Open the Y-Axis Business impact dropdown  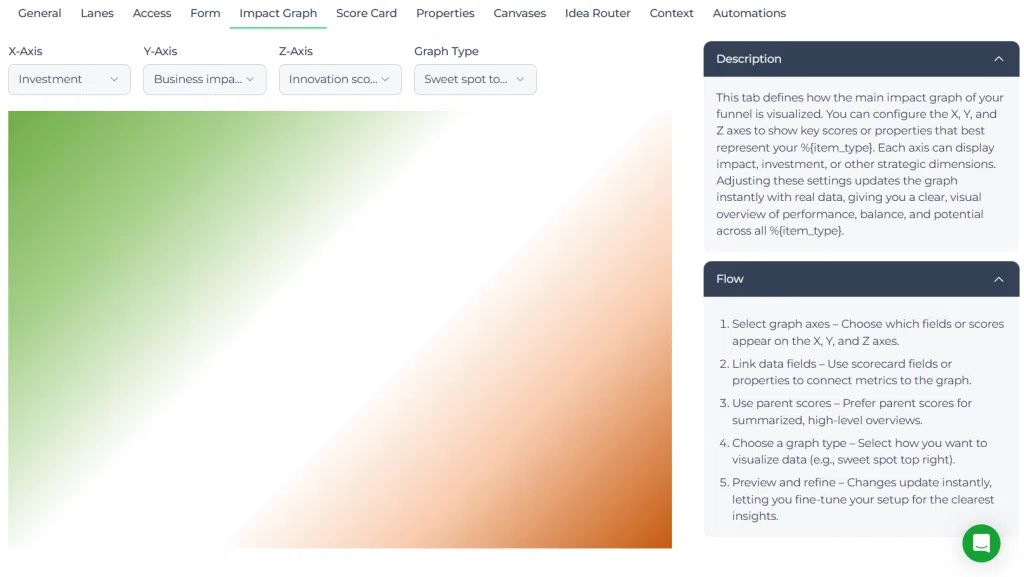(204, 80)
